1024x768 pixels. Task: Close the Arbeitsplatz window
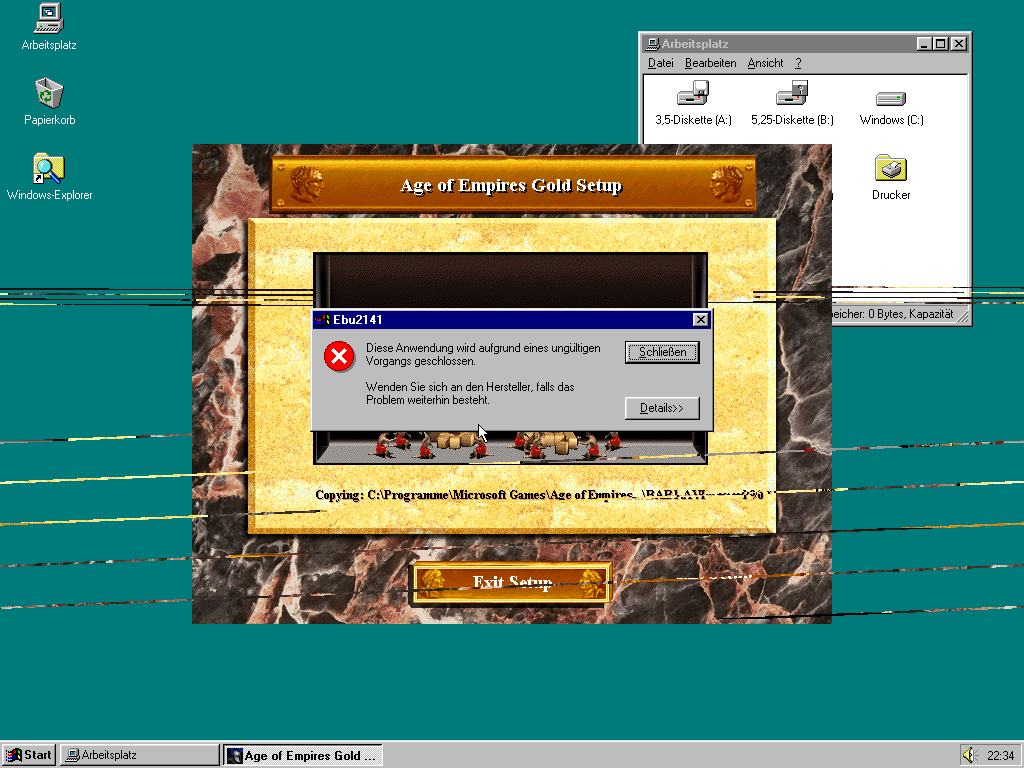(959, 44)
